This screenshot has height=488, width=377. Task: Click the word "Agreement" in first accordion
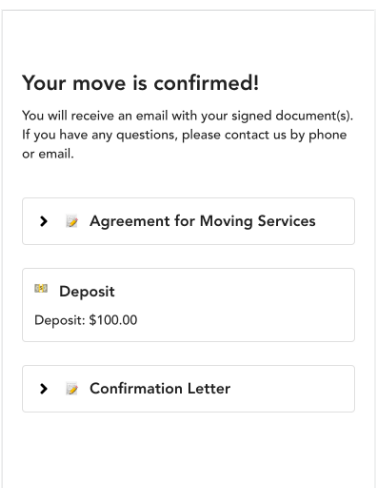(130, 221)
